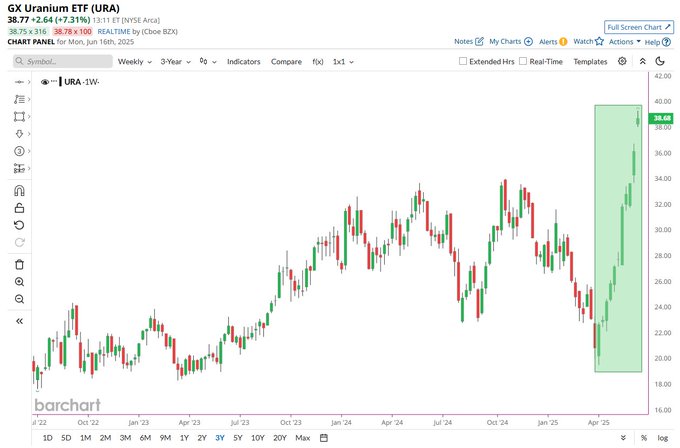Select the 2Y time range
Image resolution: width=680 pixels, height=448 pixels.
coord(202,438)
